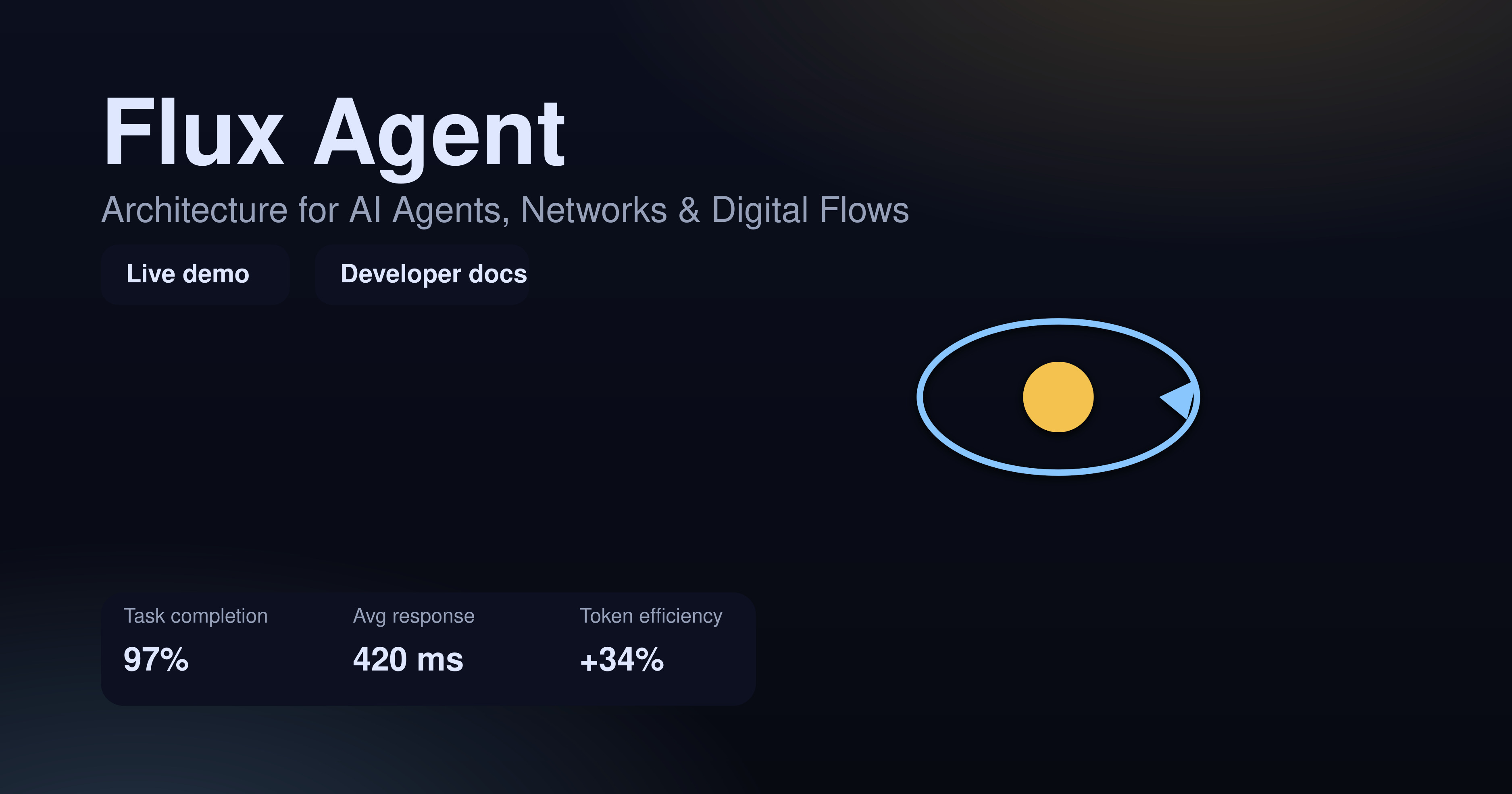Click the +34% value

tap(622, 660)
